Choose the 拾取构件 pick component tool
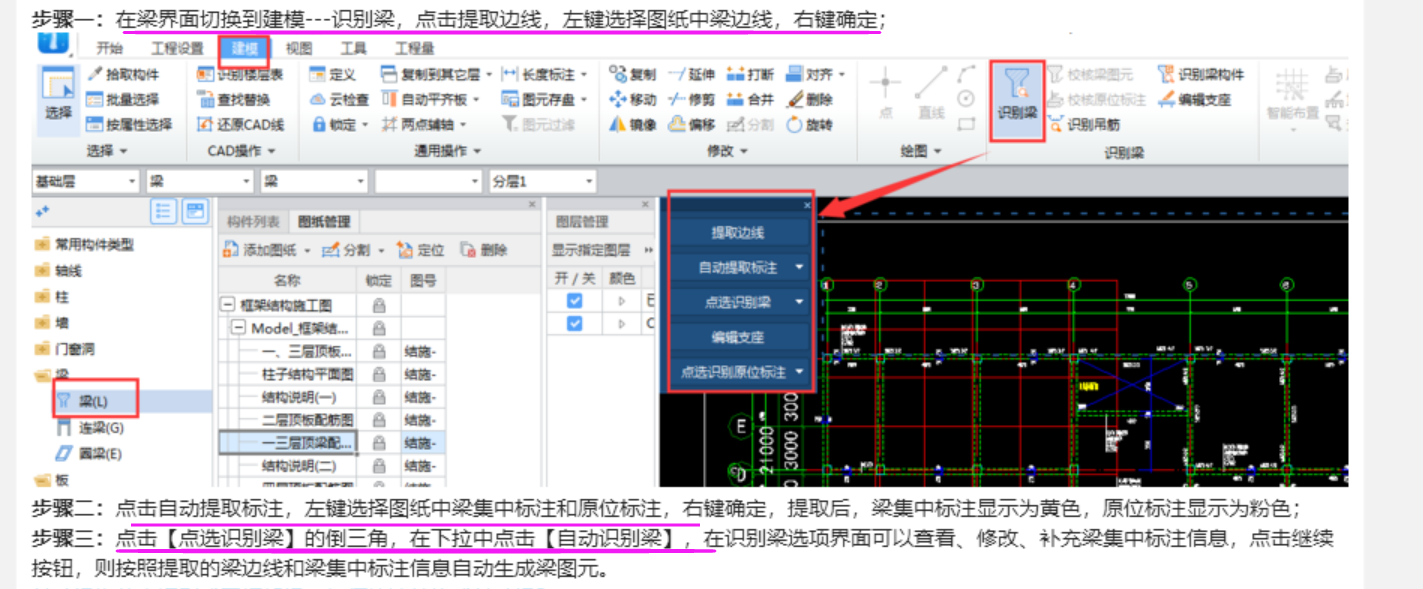1423x589 pixels. click(122, 74)
